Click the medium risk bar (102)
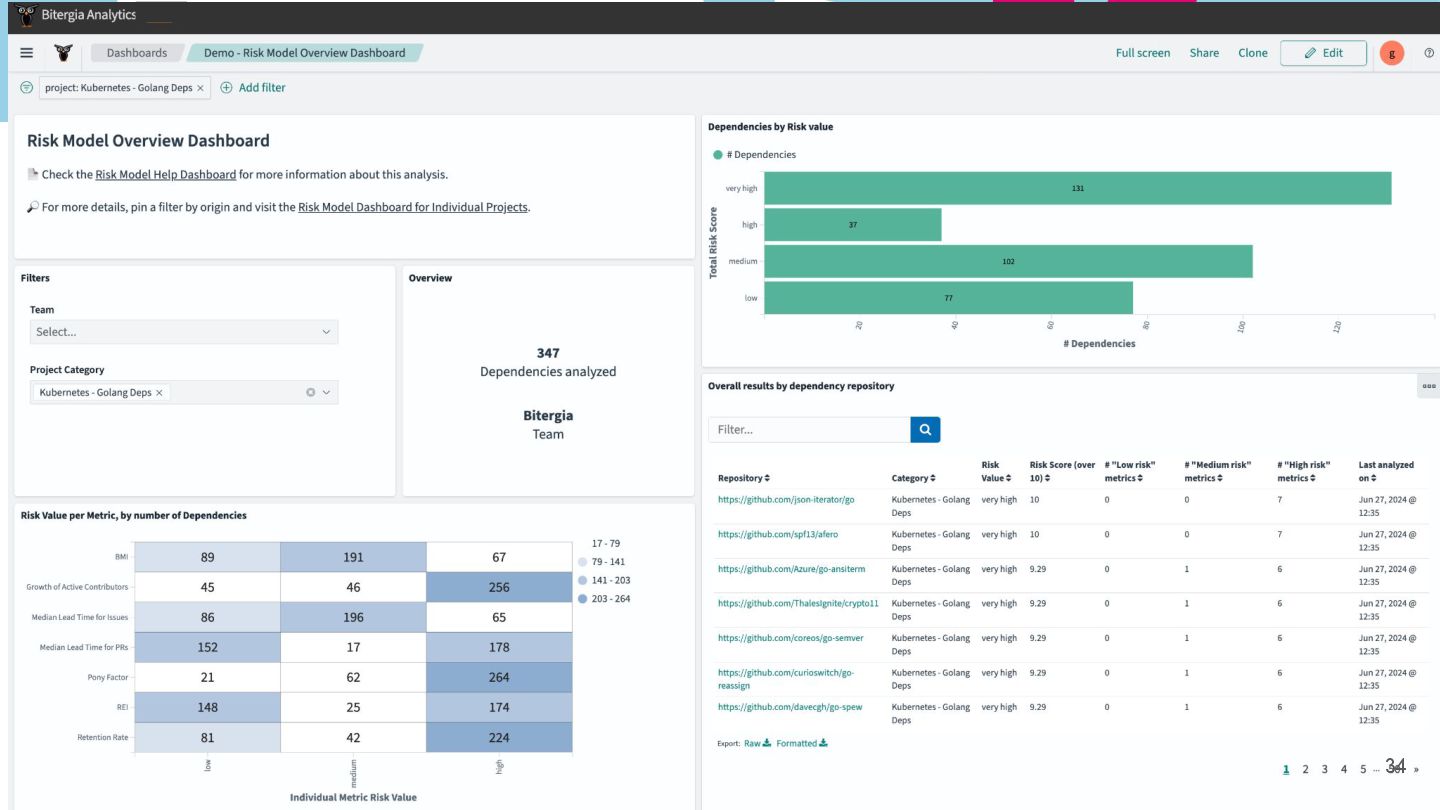 (x=1008, y=261)
